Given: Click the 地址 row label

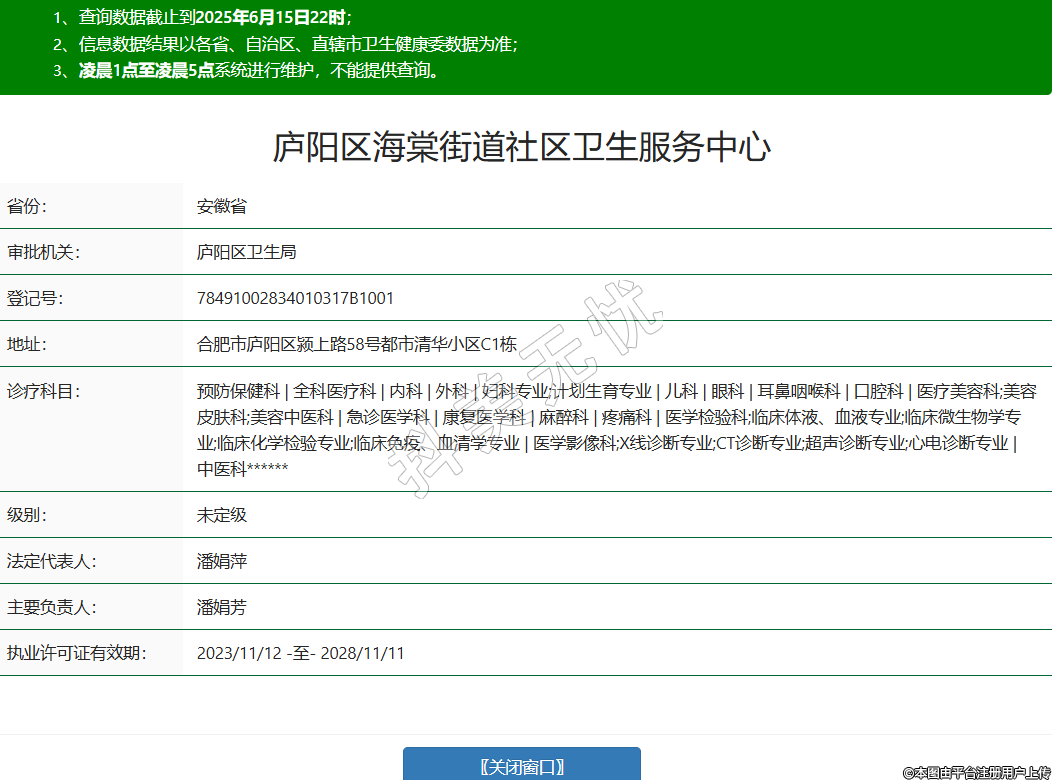Looking at the screenshot, I should (27, 344).
